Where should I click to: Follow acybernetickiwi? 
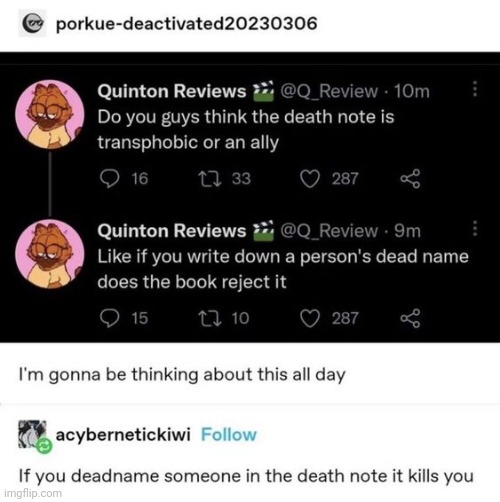pyautogui.click(x=229, y=435)
